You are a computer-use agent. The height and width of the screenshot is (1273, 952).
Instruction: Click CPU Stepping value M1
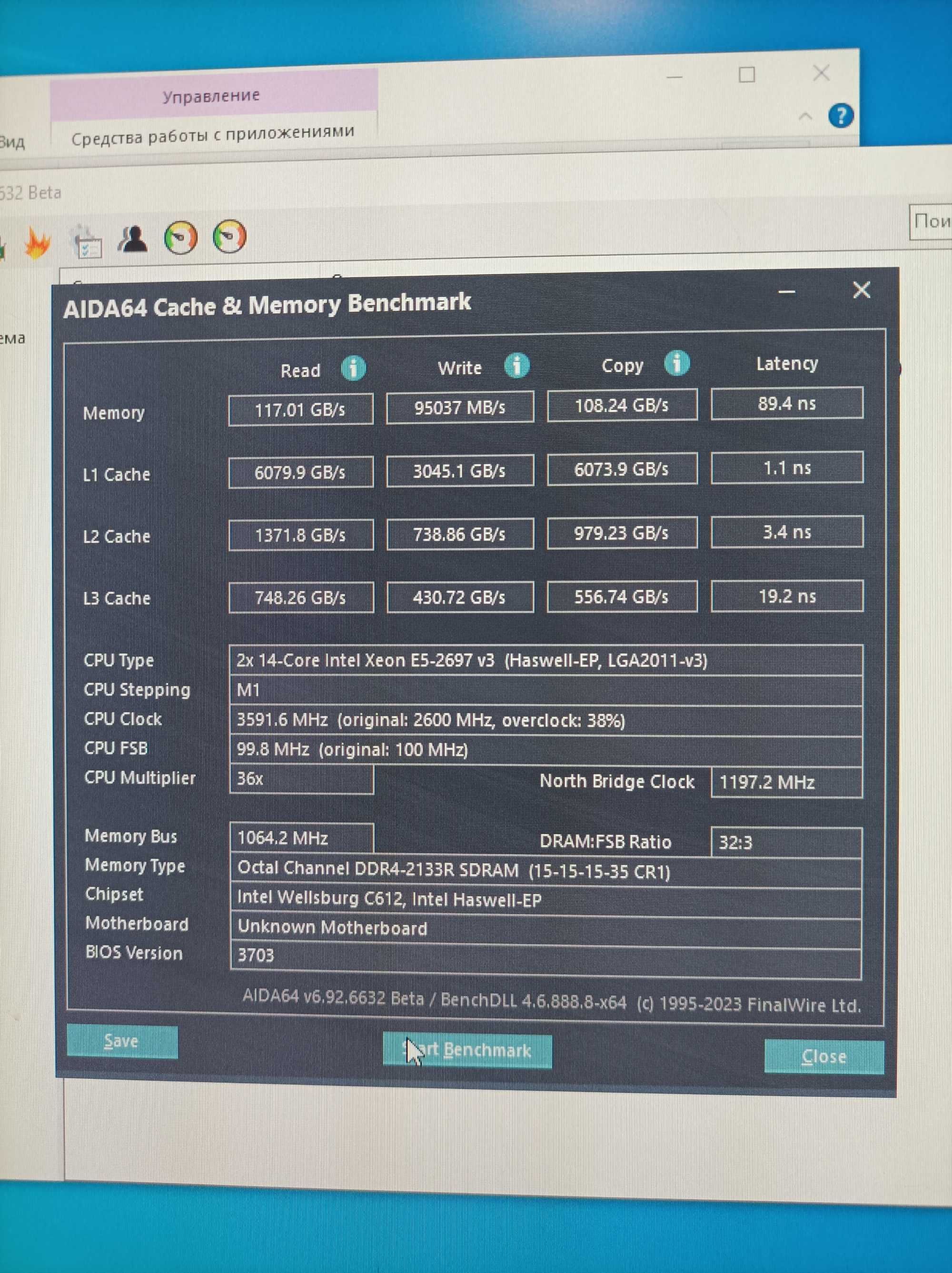[545, 690]
